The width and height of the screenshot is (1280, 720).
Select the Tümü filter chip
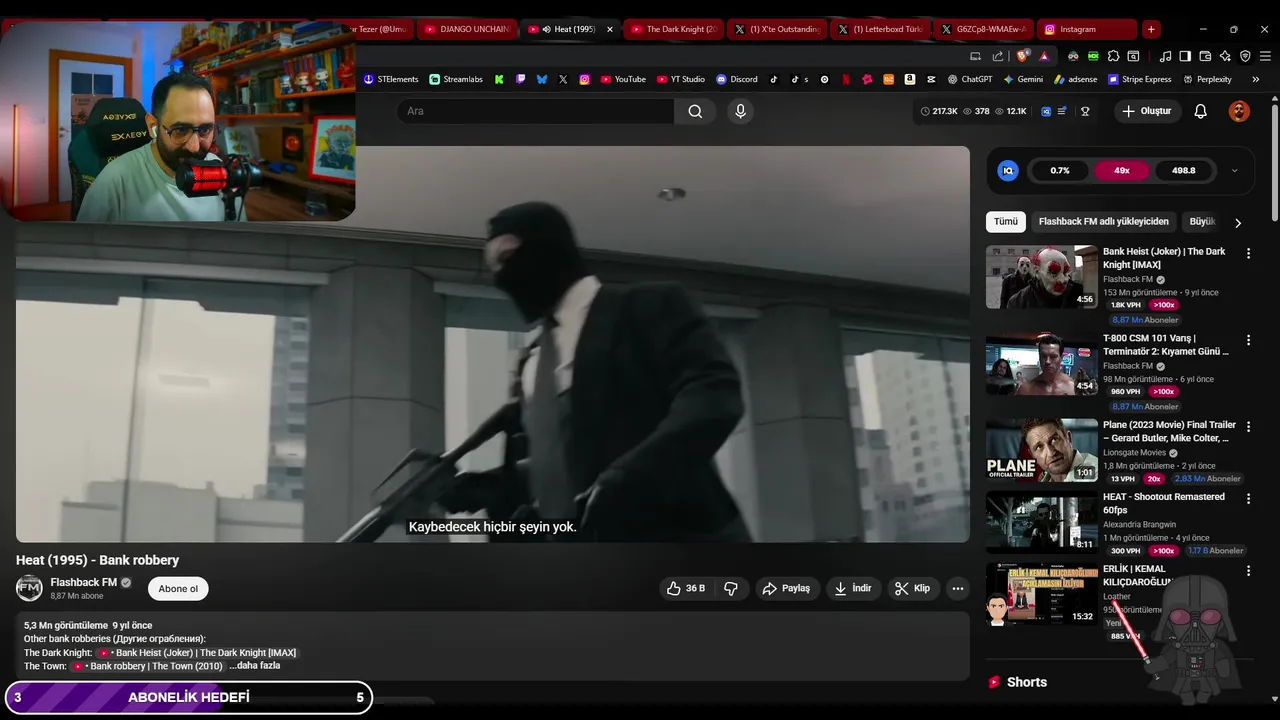pyautogui.click(x=1005, y=222)
